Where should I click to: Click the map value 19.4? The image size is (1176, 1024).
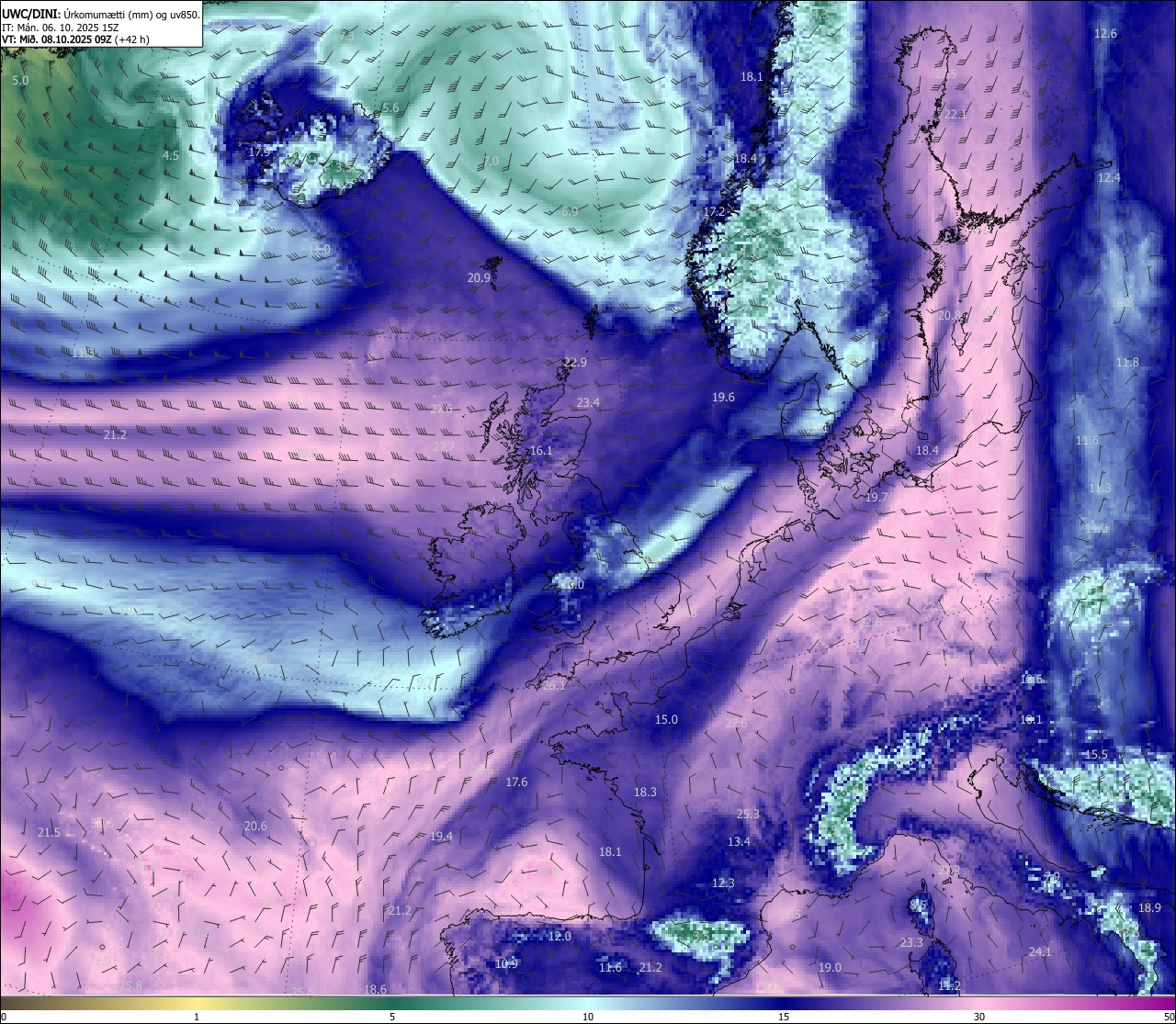(x=441, y=837)
